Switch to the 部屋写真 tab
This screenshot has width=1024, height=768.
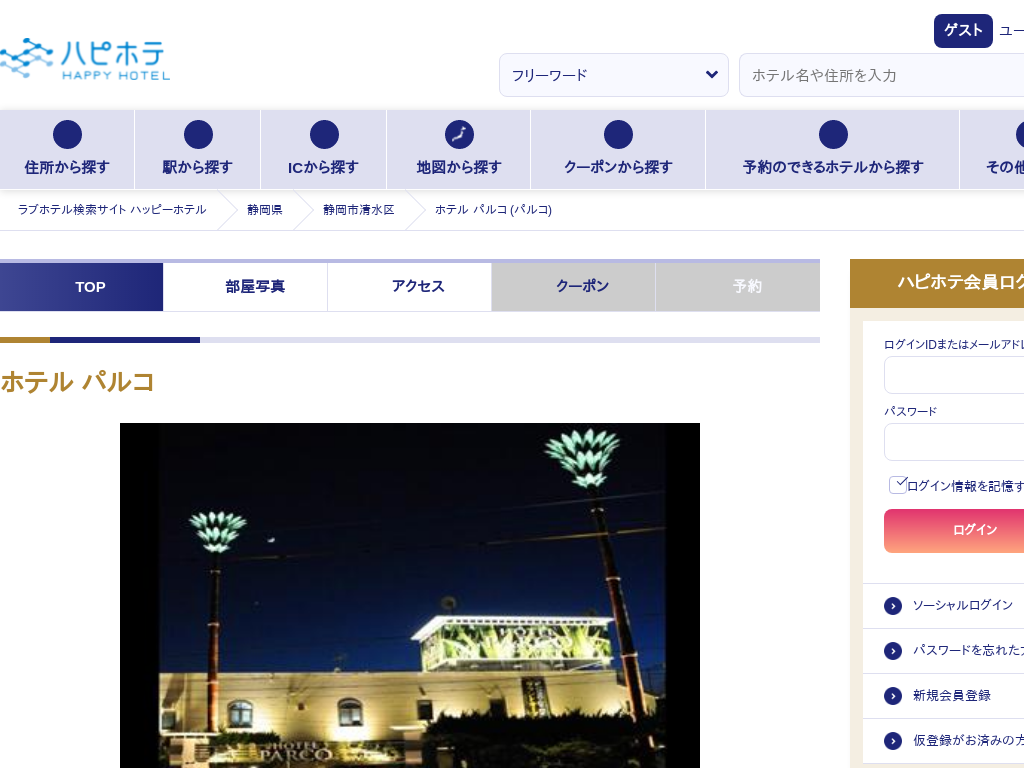246,287
